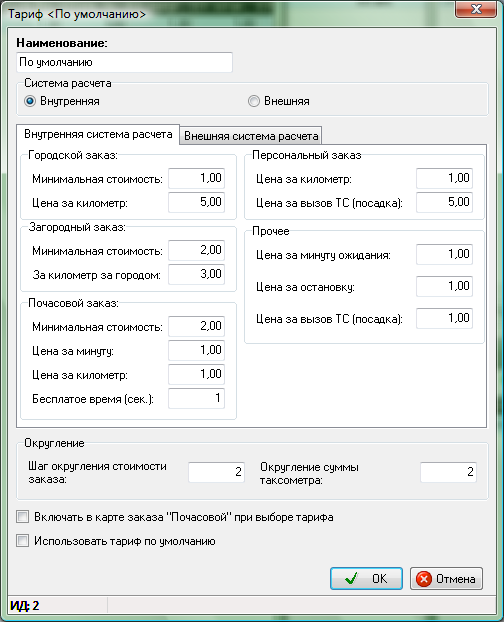The width and height of the screenshot is (504, 622).
Task: Check Использовать тариф по умолчанию
Action: click(23, 541)
